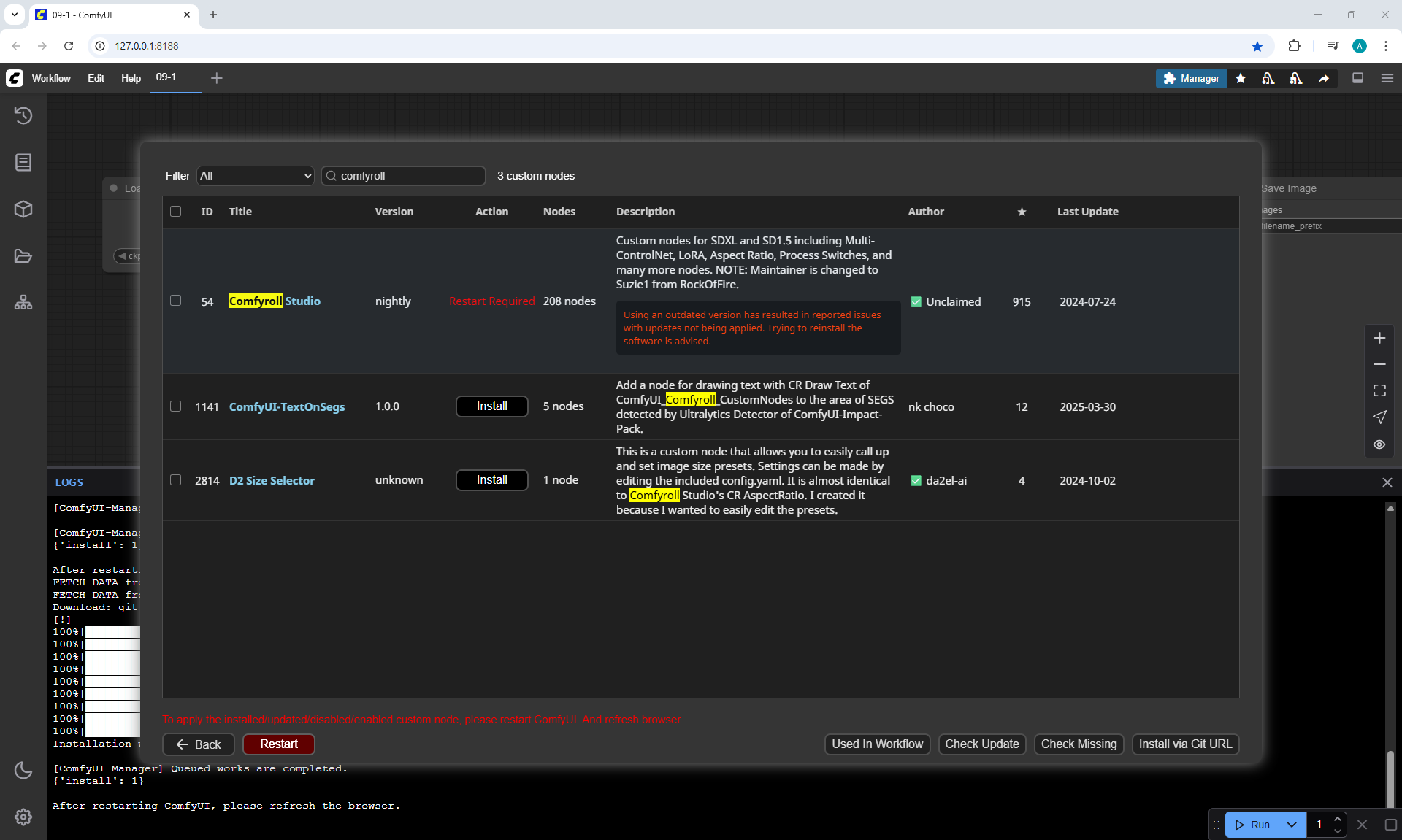This screenshot has width=1402, height=840.
Task: Open settings gear in sidebar
Action: (23, 817)
